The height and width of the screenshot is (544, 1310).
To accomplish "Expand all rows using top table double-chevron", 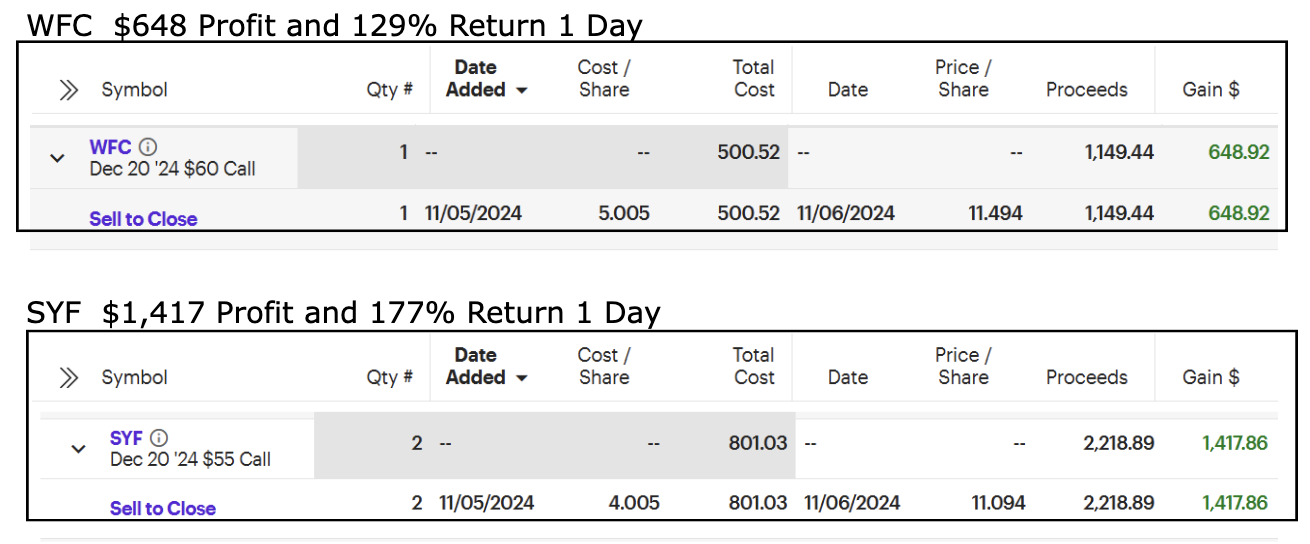I will pyautogui.click(x=68, y=90).
